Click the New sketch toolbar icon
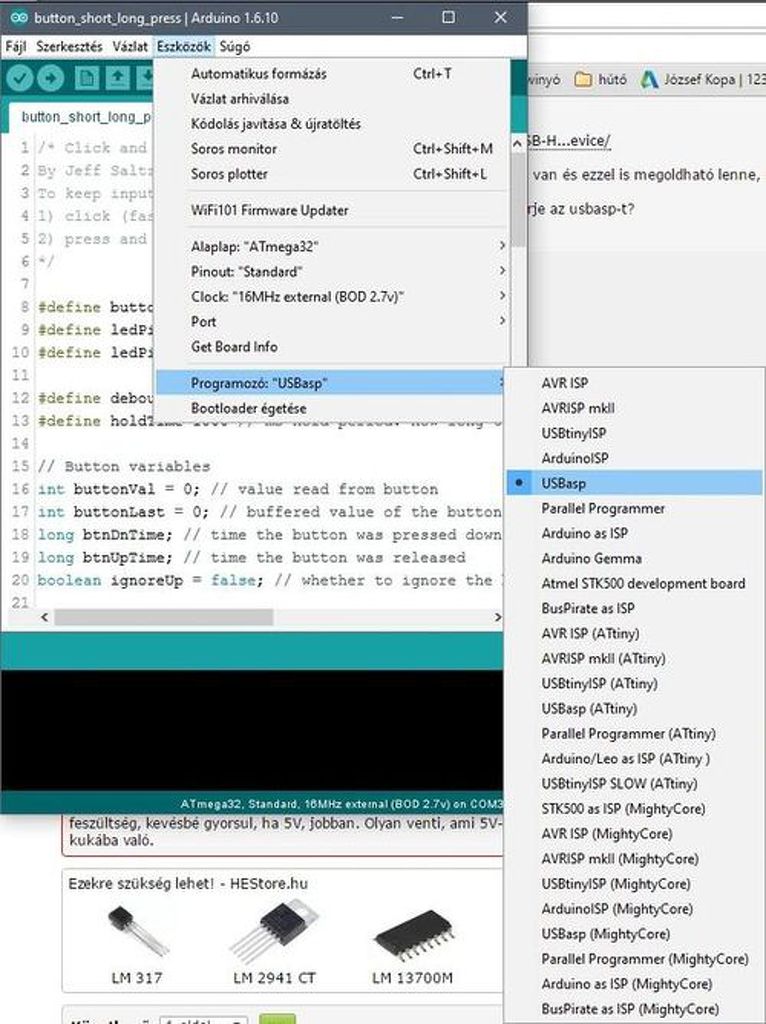Viewport: 766px width, 1024px height. [x=86, y=78]
